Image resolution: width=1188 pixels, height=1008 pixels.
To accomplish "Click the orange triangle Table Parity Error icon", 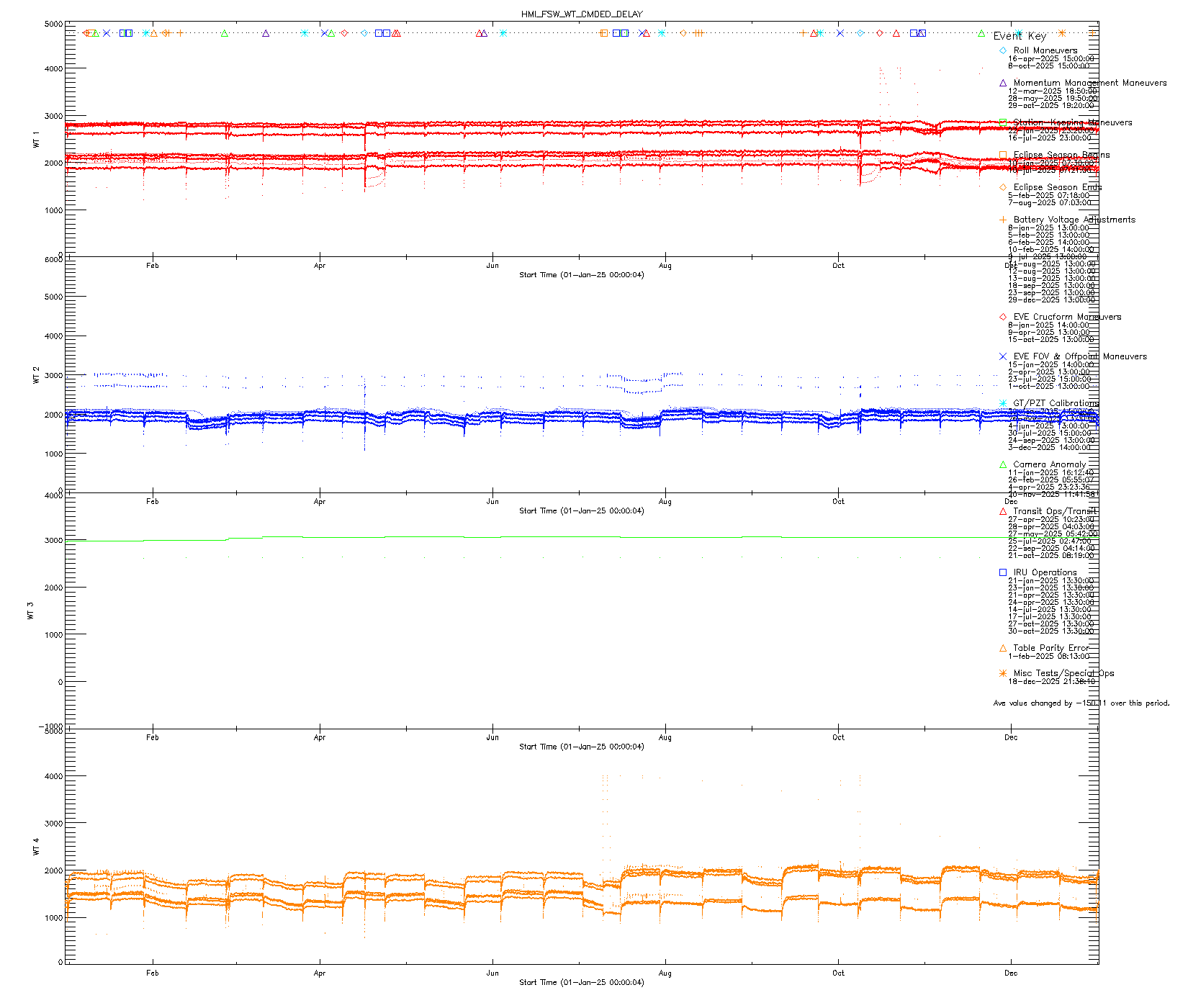I will pos(1003,649).
